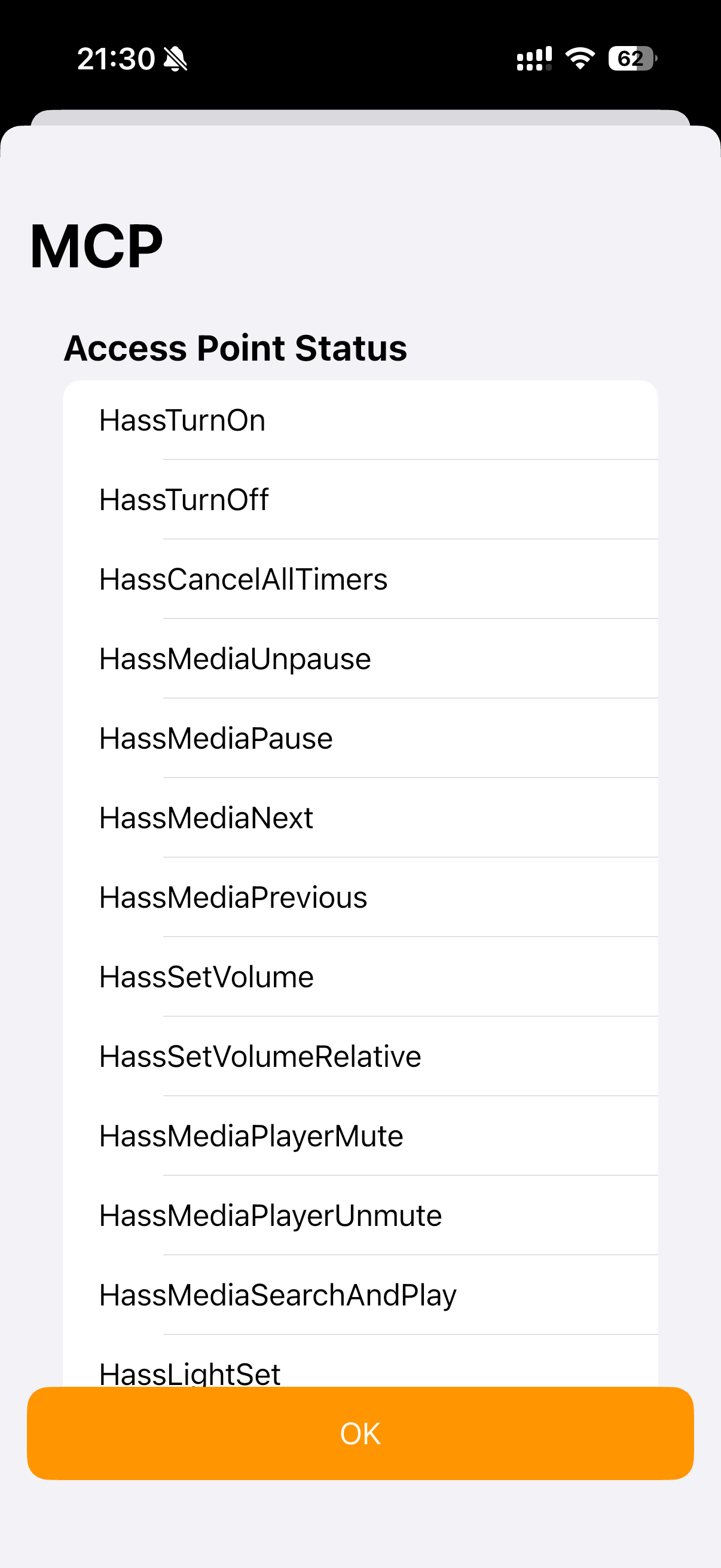Select the HassMediaNext row

[x=360, y=818]
